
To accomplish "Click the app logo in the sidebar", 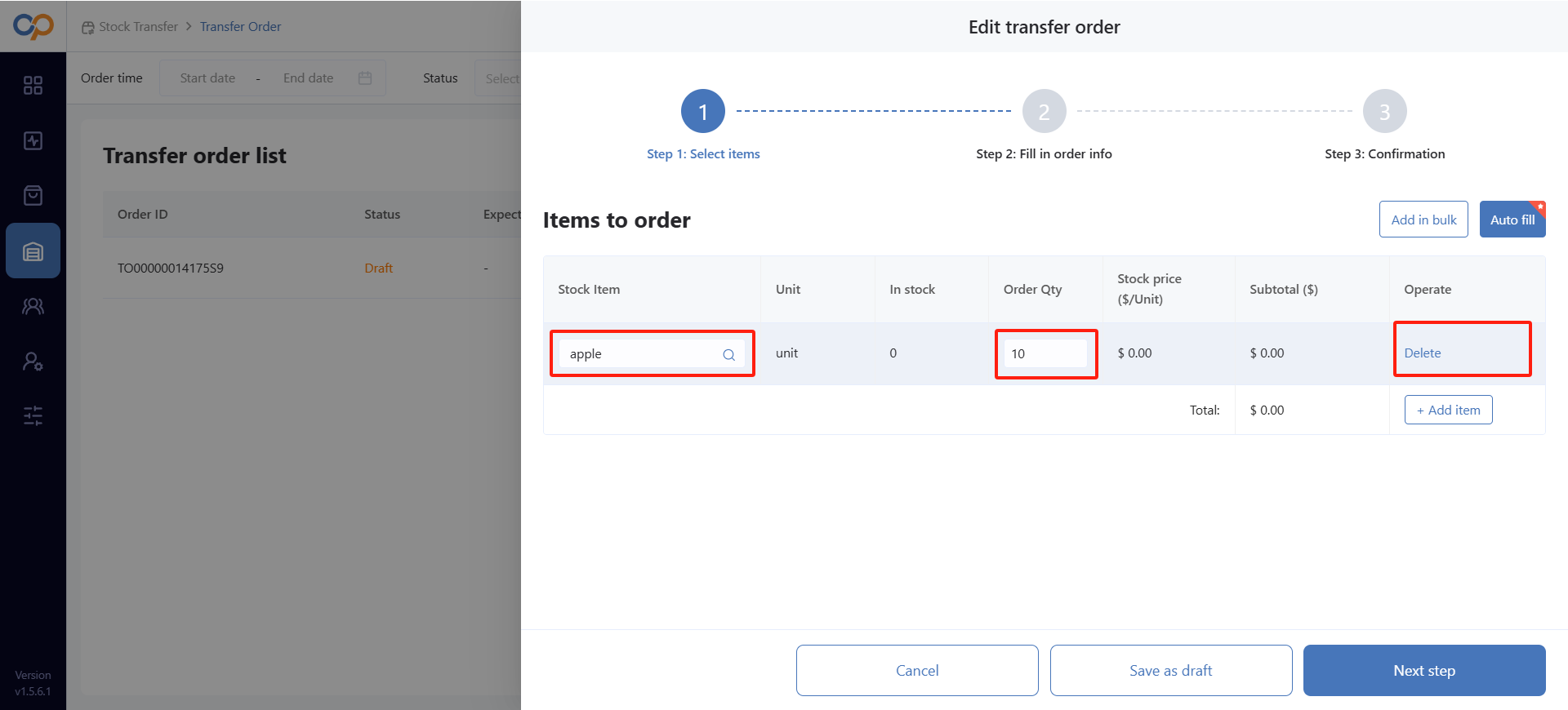I will click(33, 26).
